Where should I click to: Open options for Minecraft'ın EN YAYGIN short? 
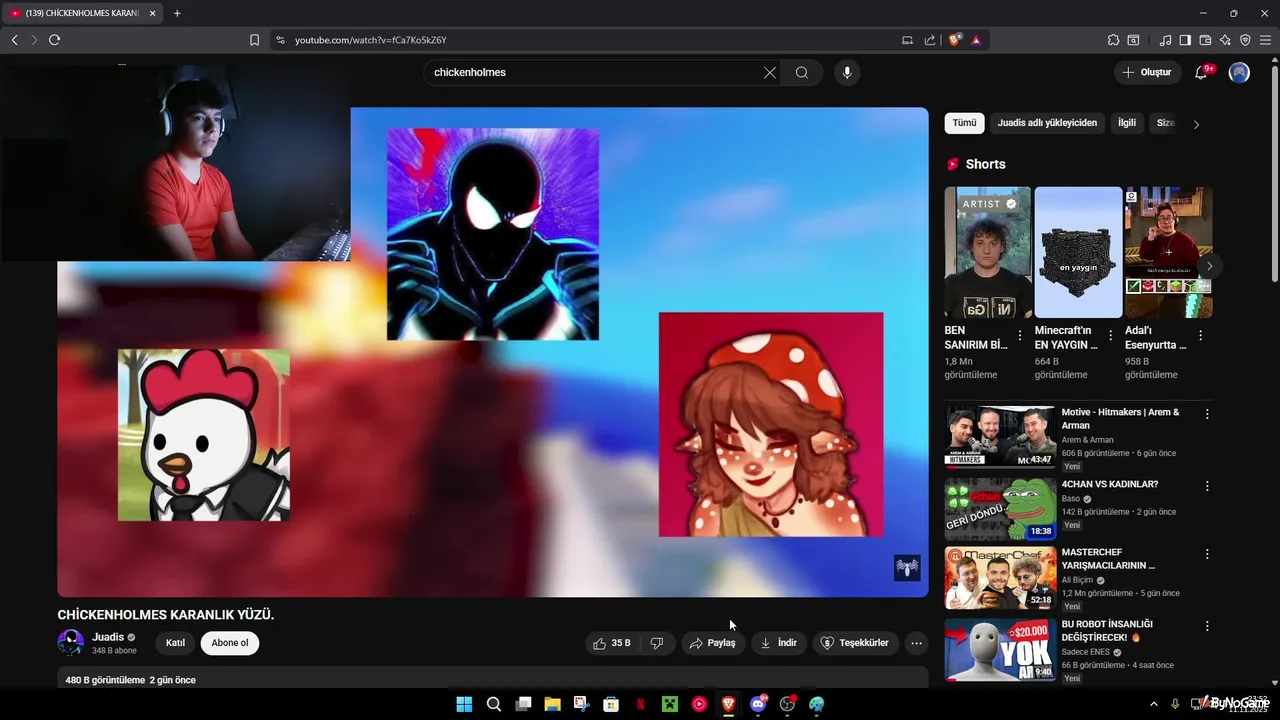click(1110, 336)
